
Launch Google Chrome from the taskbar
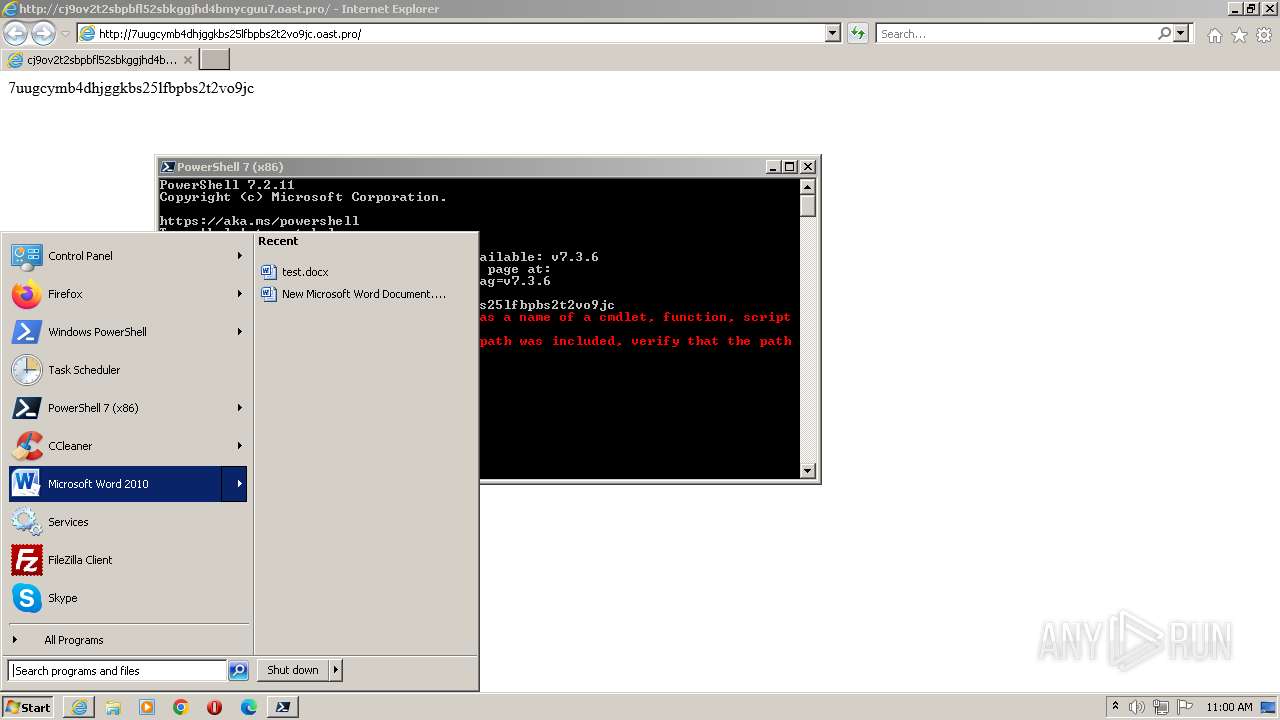coord(181,707)
